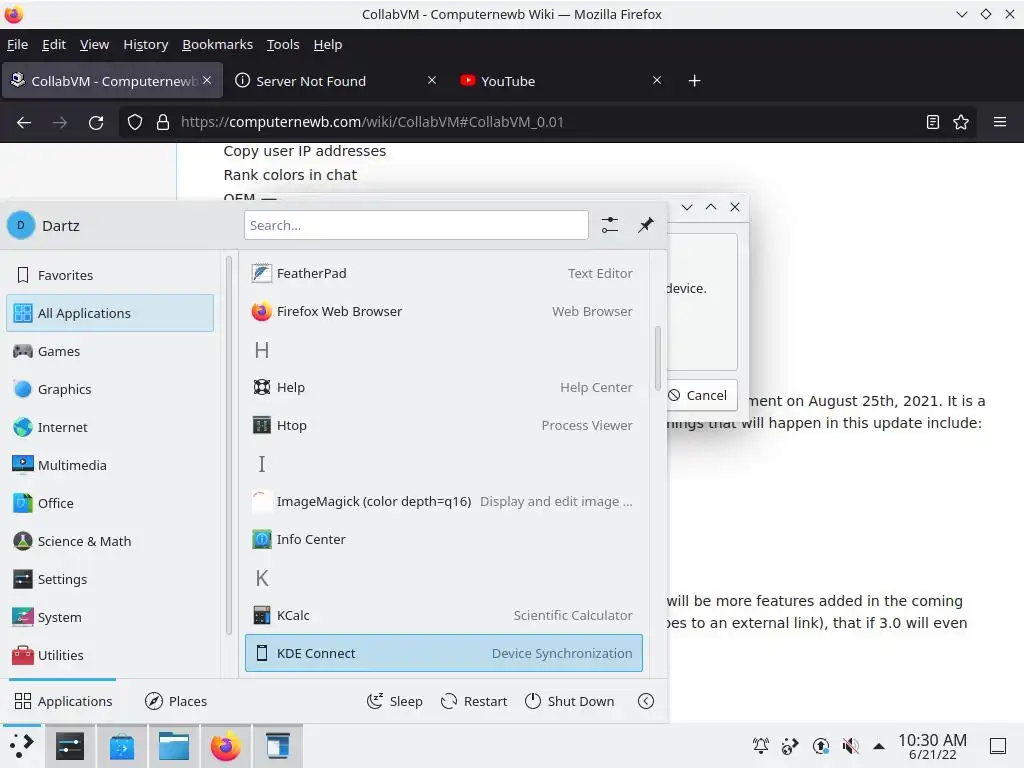This screenshot has width=1024, height=768.
Task: Open Firefox Bookmarks menu
Action: [x=217, y=44]
